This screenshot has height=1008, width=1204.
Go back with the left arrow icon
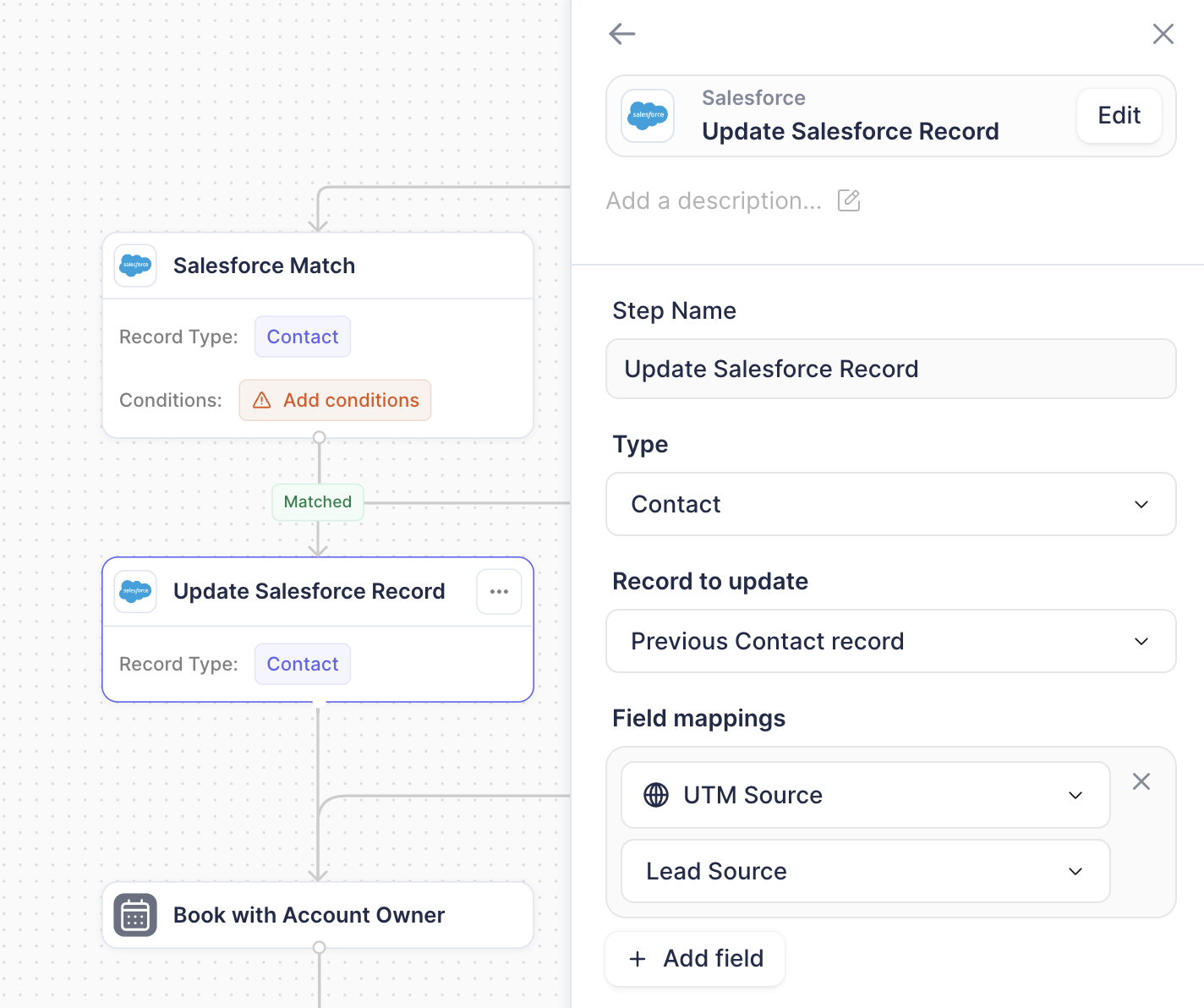coord(621,34)
